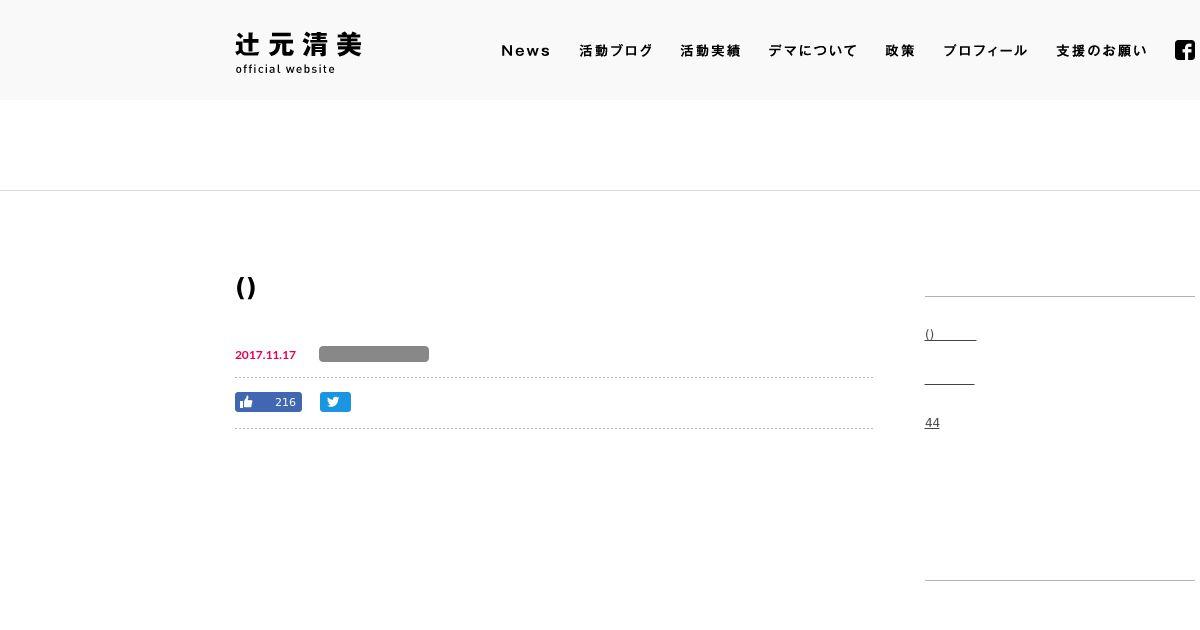Click the Facebook like thumbs-up button

coord(247,402)
